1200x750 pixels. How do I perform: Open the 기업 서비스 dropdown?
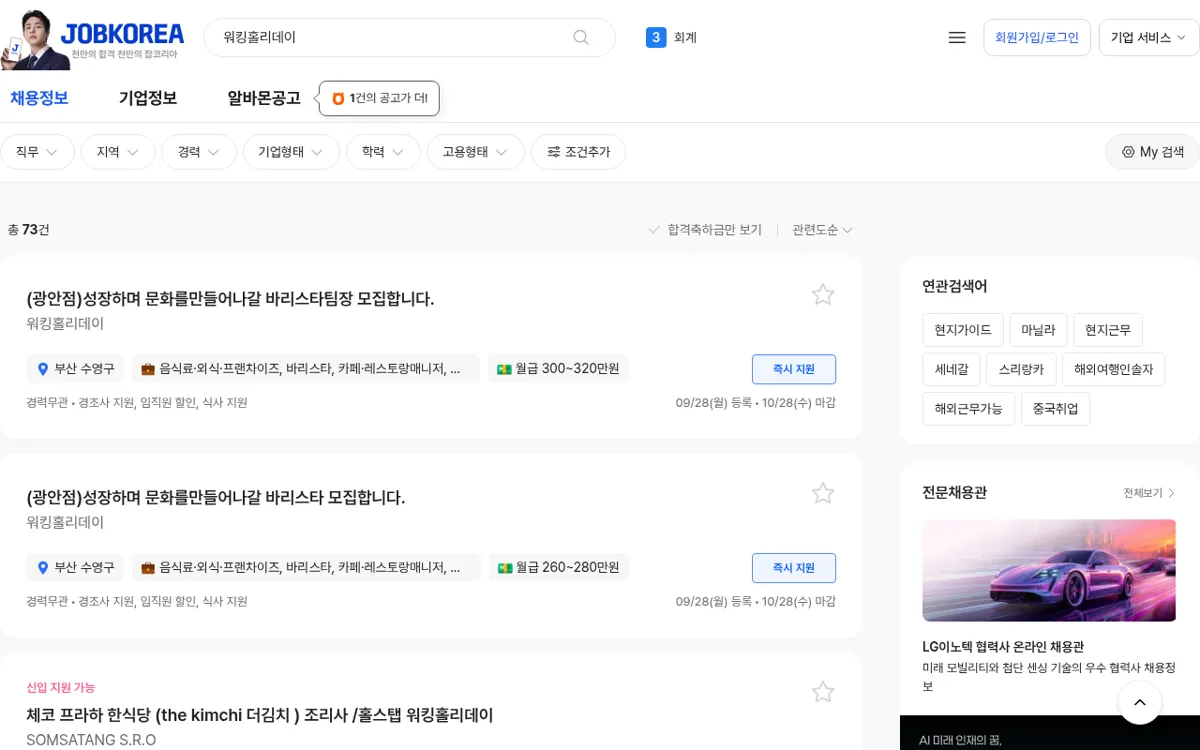[x=1148, y=37]
